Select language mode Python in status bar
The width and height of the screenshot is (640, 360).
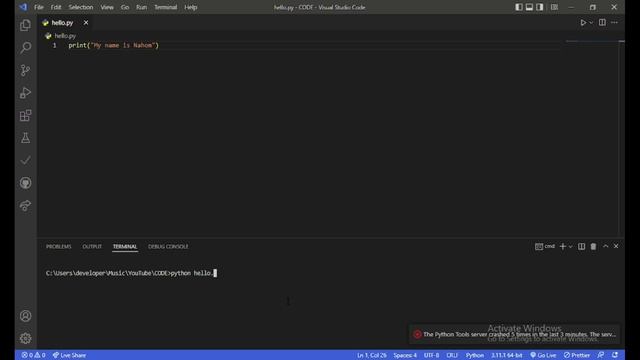coord(475,355)
